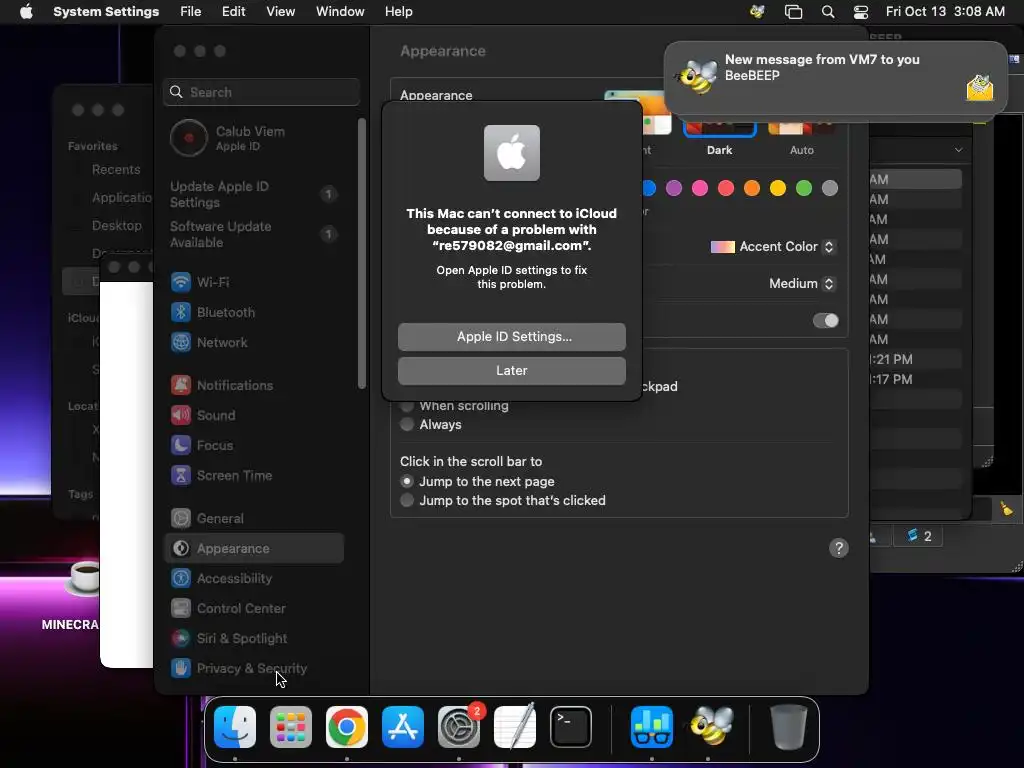Open Wi-Fi settings
The height and width of the screenshot is (768, 1024).
255,282
